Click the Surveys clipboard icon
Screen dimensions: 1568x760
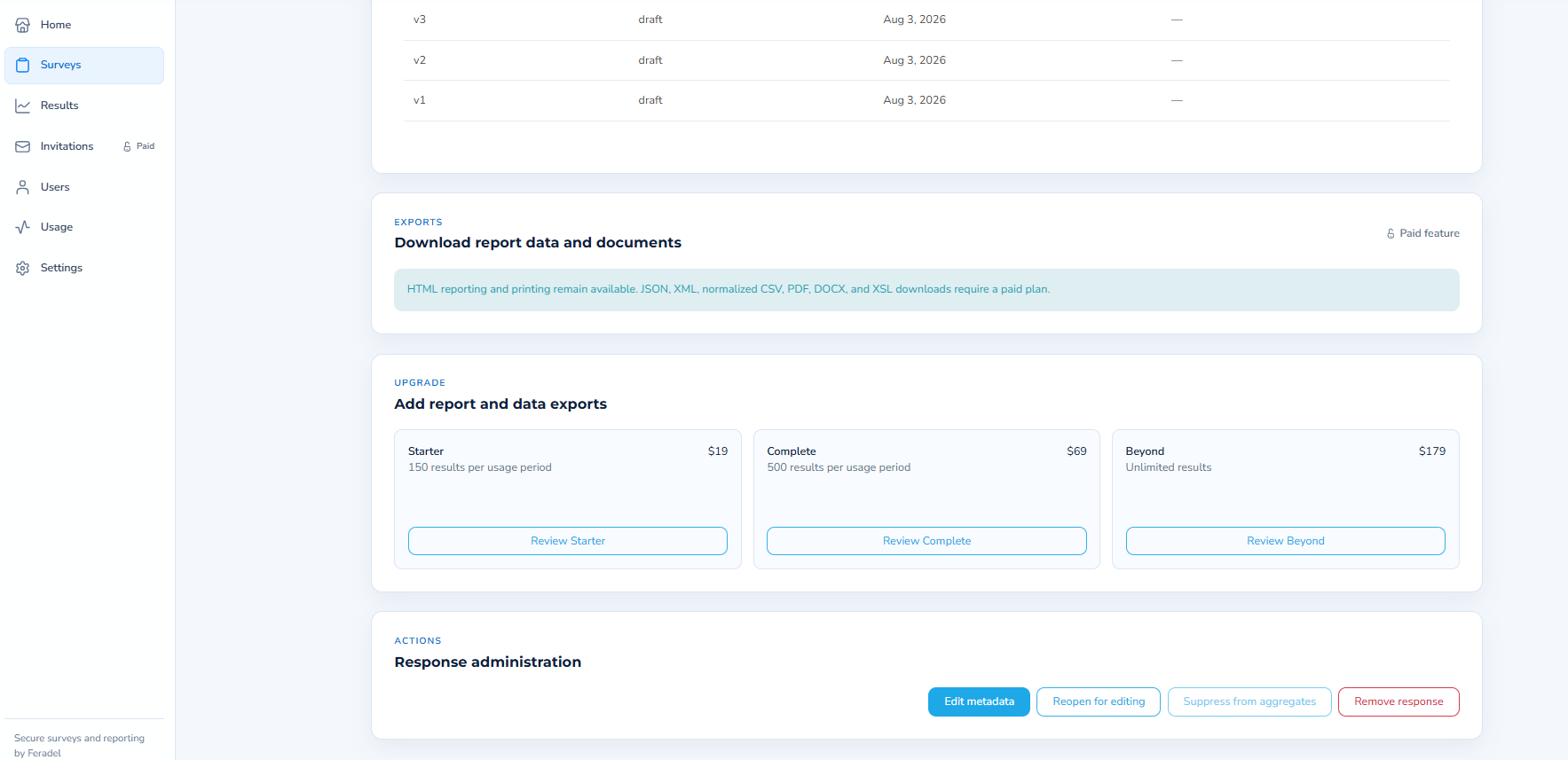[23, 65]
